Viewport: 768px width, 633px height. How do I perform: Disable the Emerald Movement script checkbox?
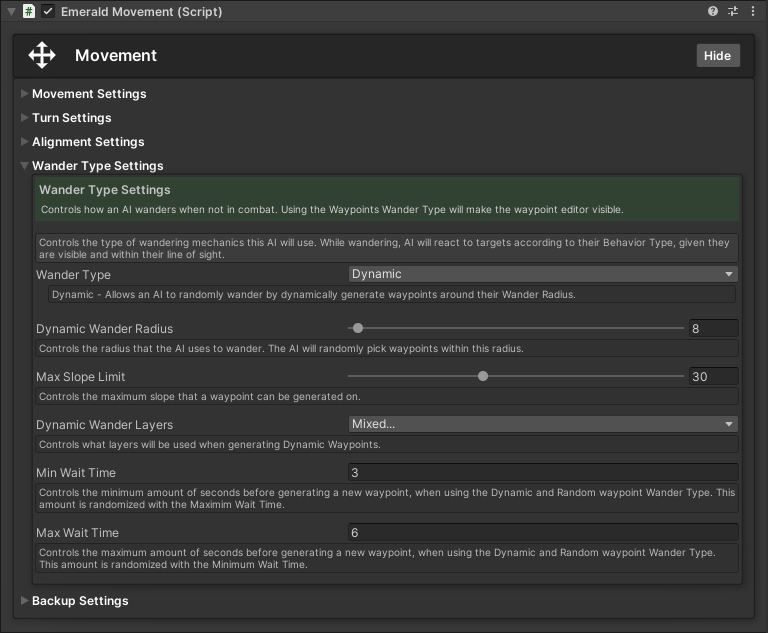click(48, 11)
